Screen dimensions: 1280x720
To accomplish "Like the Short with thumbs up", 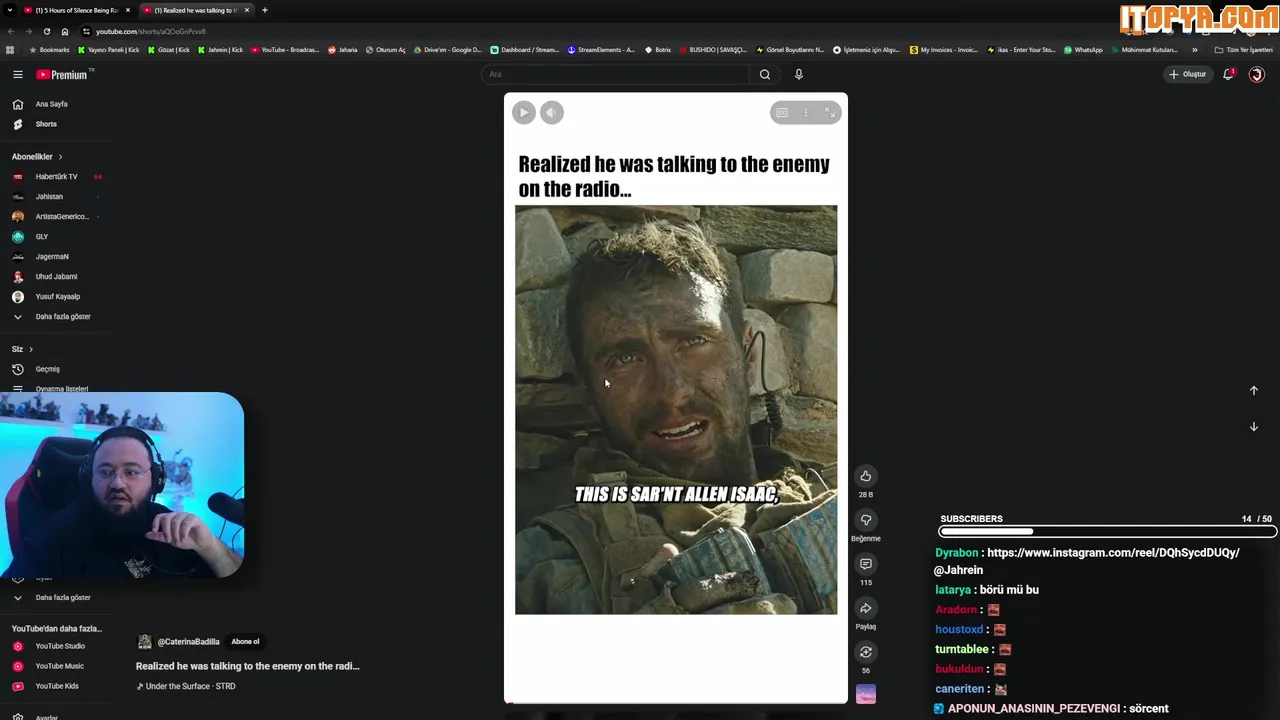I will pos(866,476).
